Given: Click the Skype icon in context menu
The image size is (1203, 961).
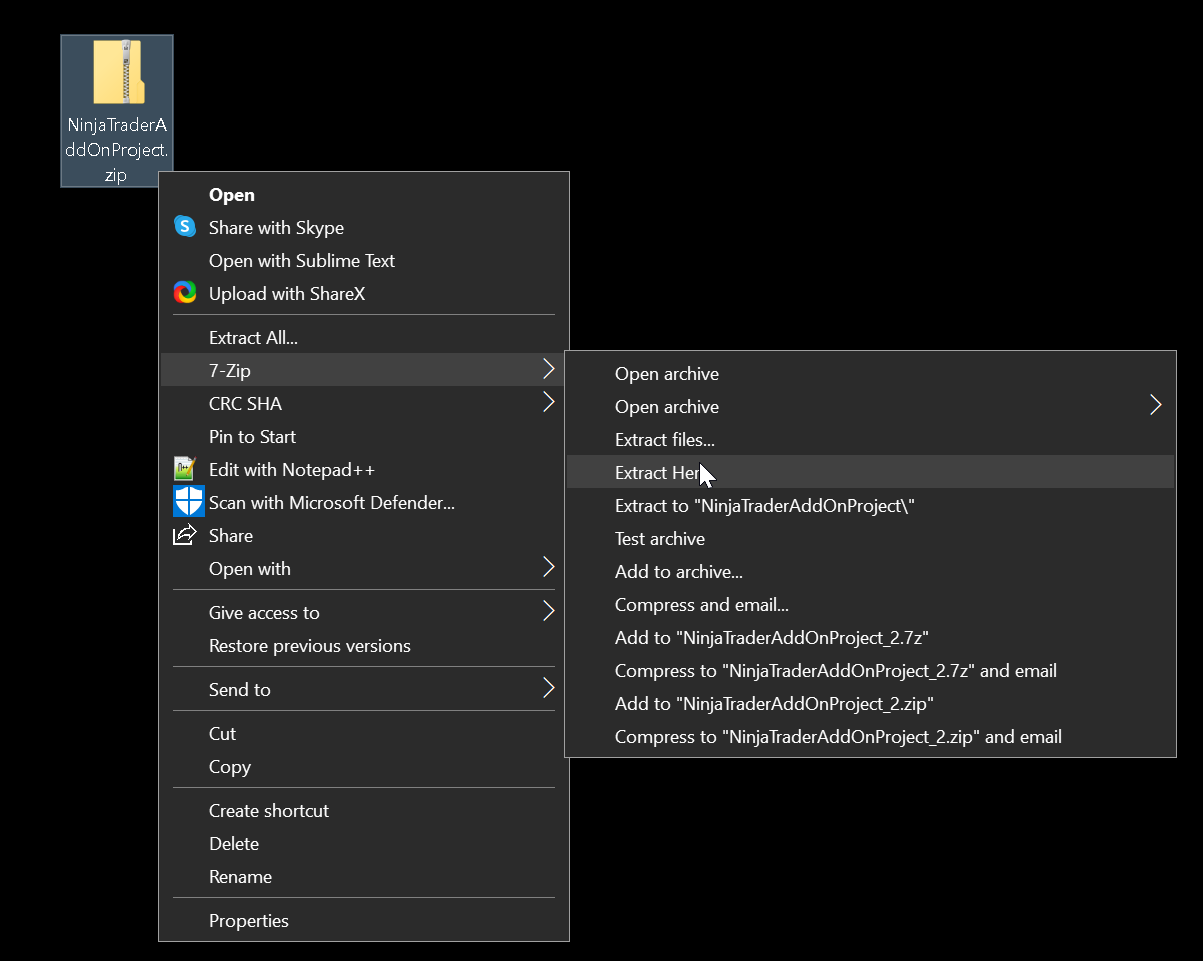Looking at the screenshot, I should click(185, 227).
